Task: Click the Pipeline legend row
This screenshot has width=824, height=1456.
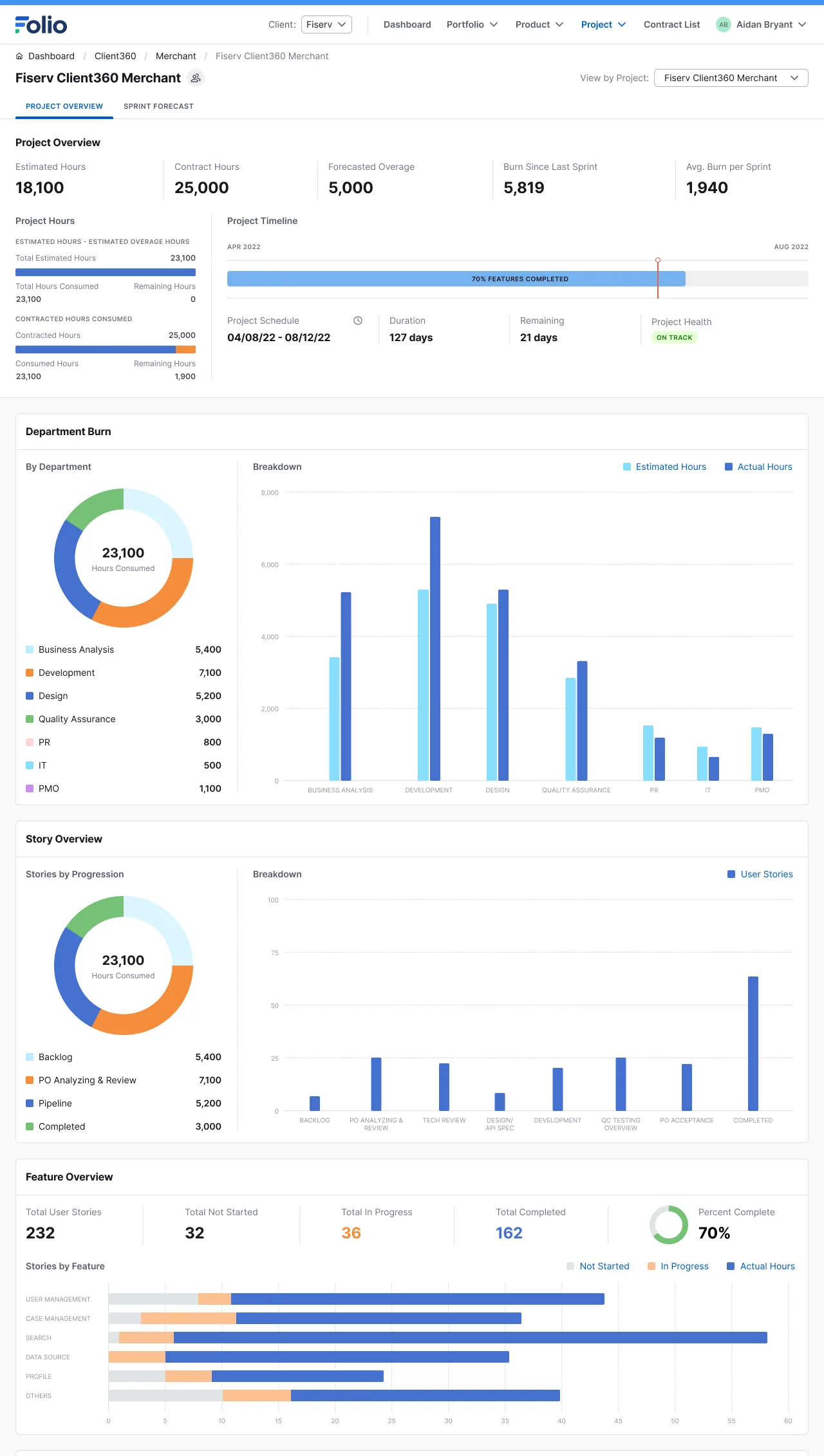Action: point(124,1103)
